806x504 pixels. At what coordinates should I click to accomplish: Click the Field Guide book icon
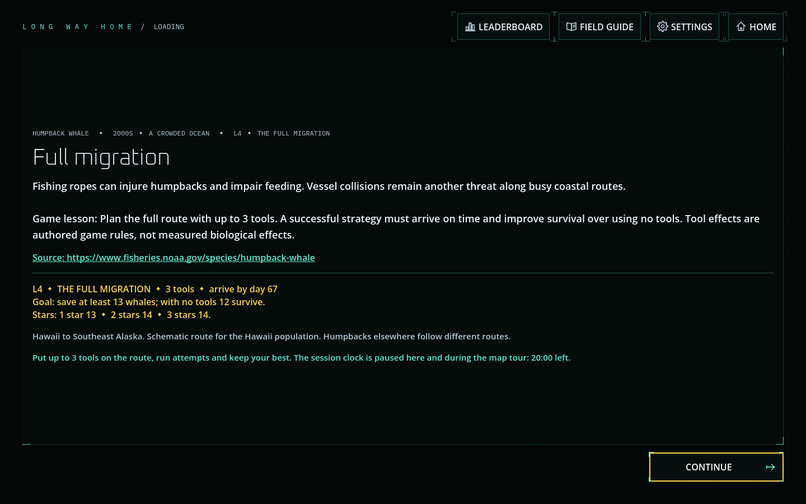tap(571, 27)
